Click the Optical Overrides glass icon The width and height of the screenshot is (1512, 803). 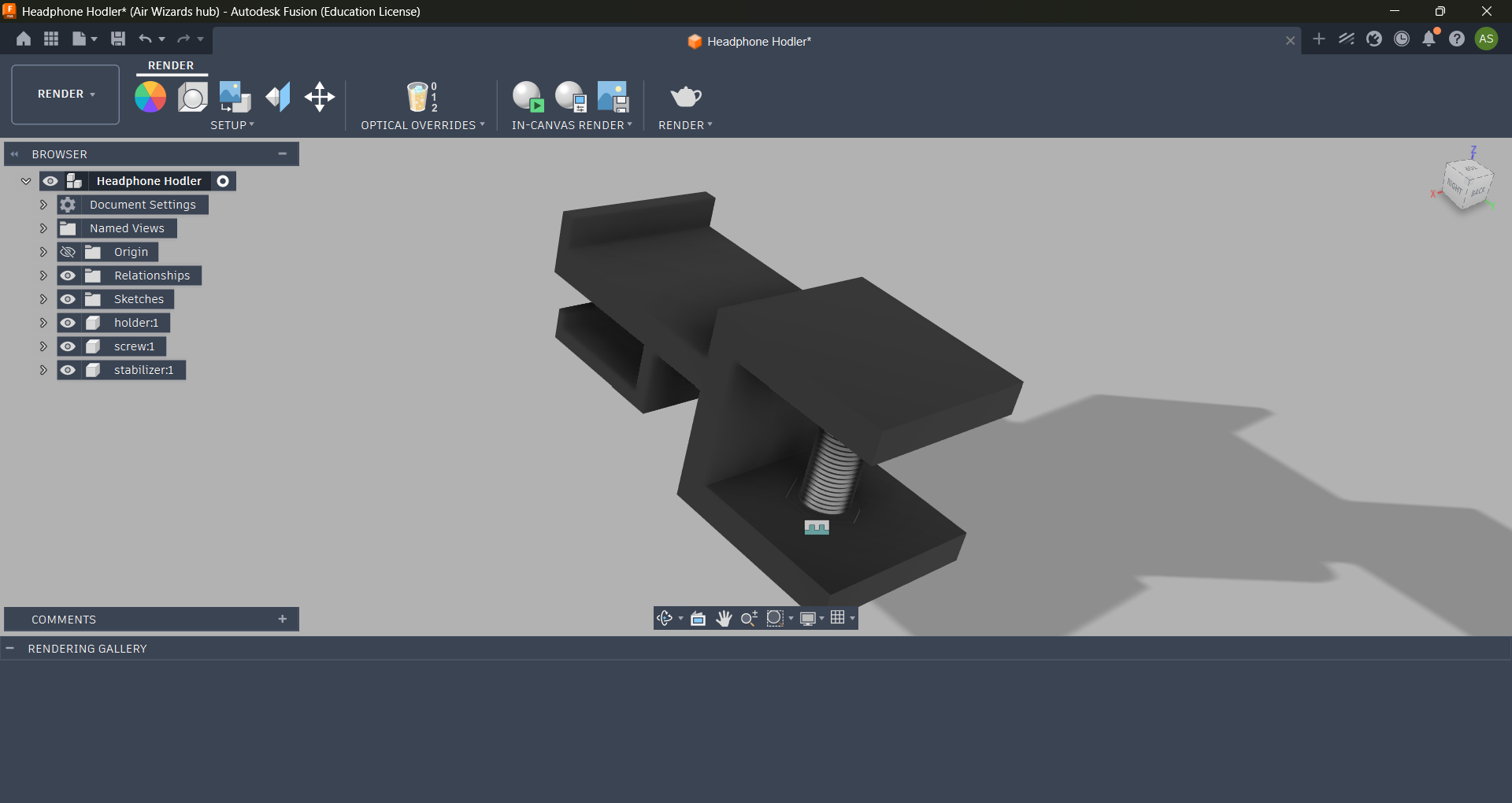point(421,97)
